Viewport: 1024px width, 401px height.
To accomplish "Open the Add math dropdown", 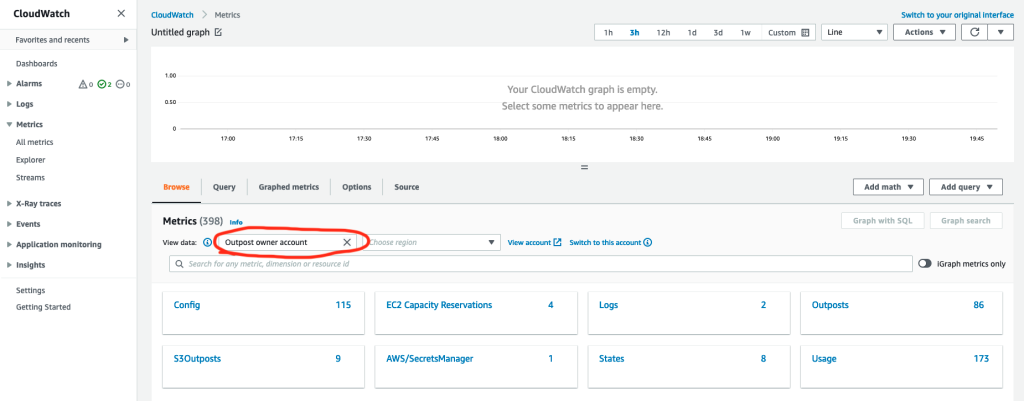I will click(888, 187).
